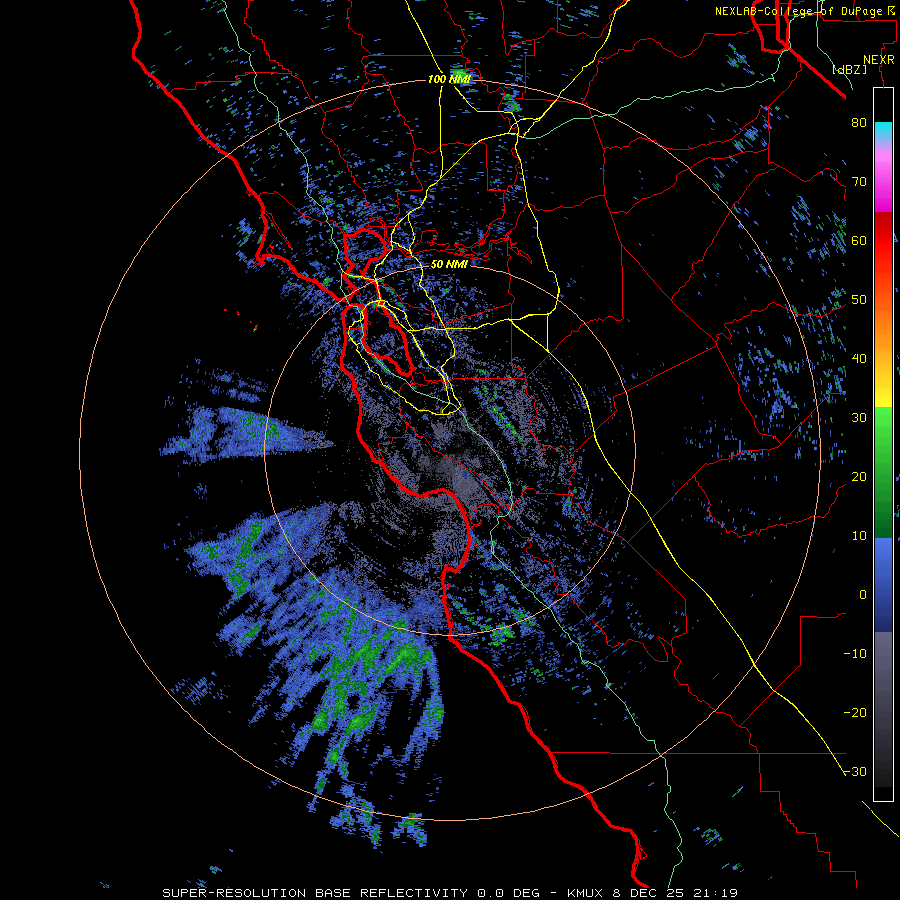The width and height of the screenshot is (900, 900).
Task: Select the 60 value on the dBZ scale
Action: [859, 240]
